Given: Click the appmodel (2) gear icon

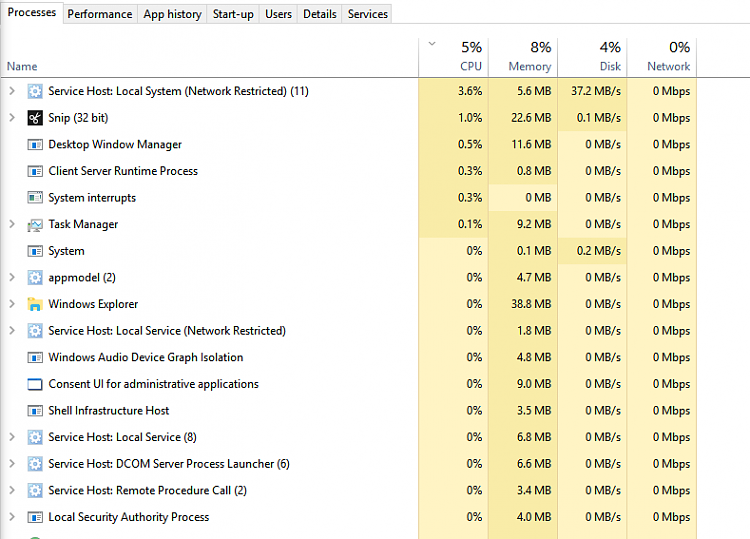Looking at the screenshot, I should (x=35, y=277).
